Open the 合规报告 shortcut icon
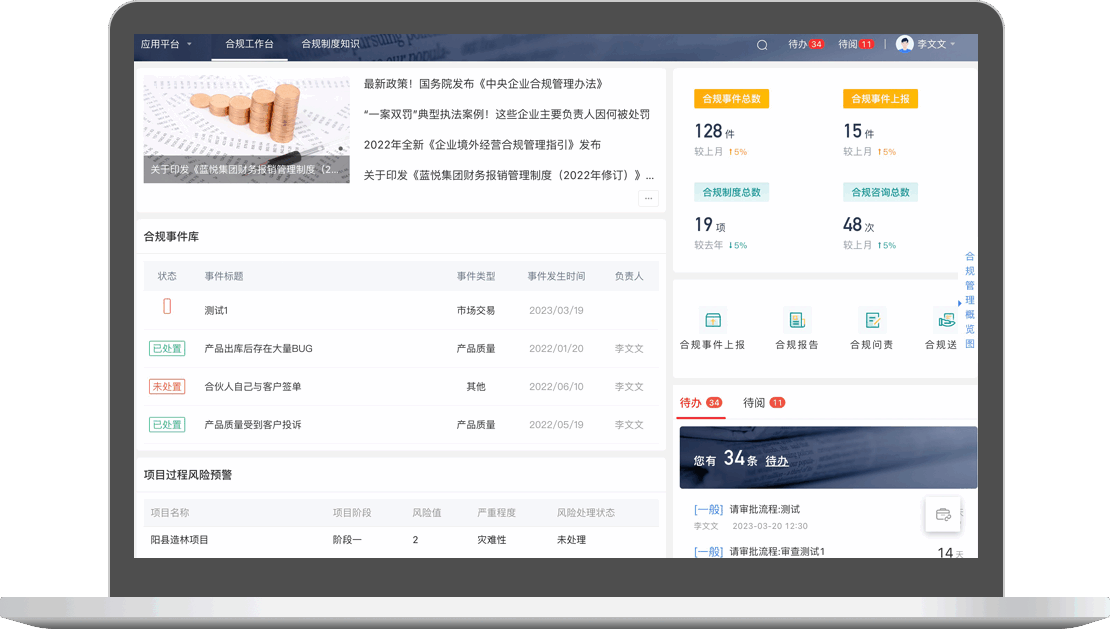This screenshot has width=1110, height=629. click(x=796, y=320)
